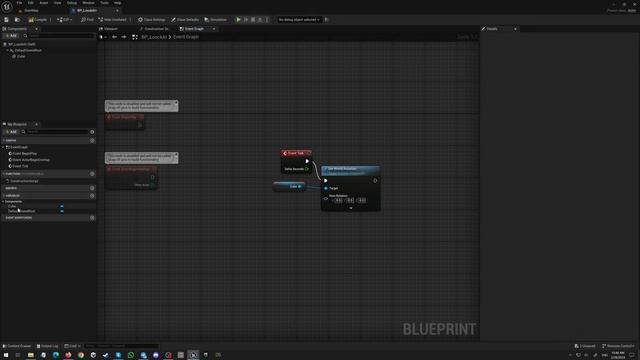Open the Output Log from status bar
The width and height of the screenshot is (640, 360).
coord(47,346)
